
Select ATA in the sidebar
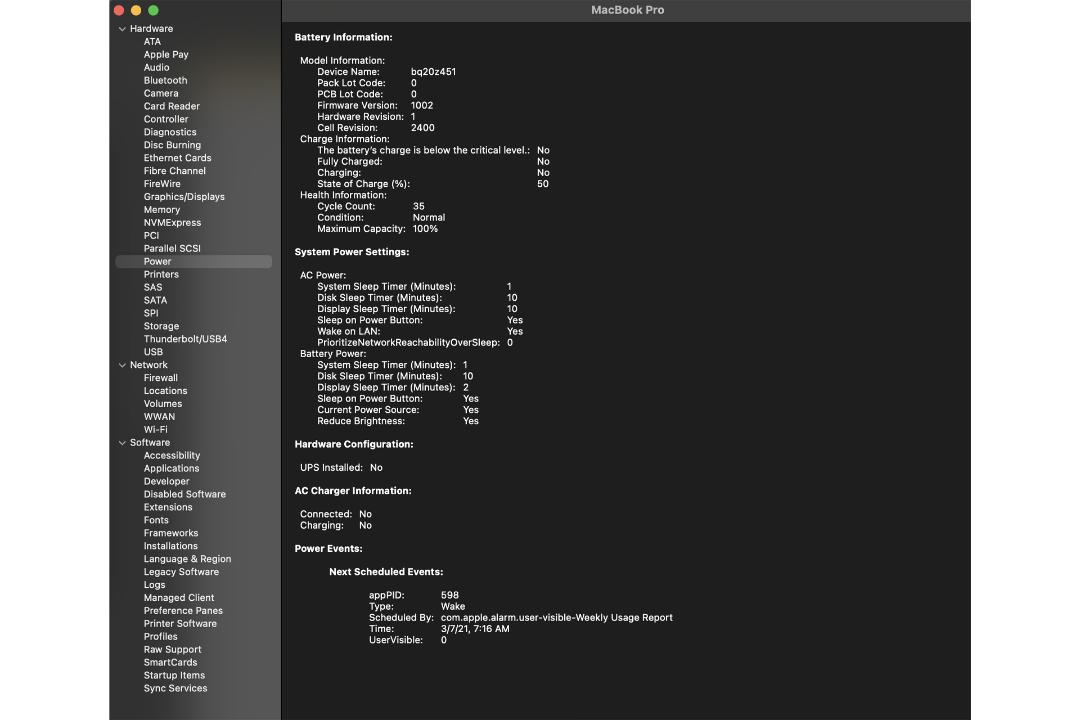[x=152, y=41]
